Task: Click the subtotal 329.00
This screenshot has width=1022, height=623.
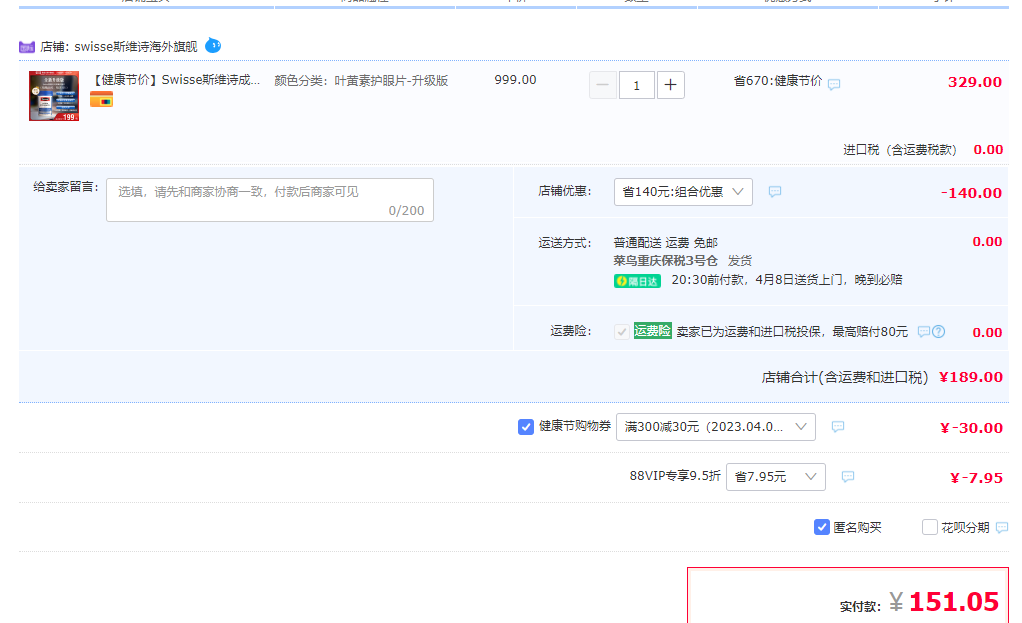Action: click(x=974, y=82)
